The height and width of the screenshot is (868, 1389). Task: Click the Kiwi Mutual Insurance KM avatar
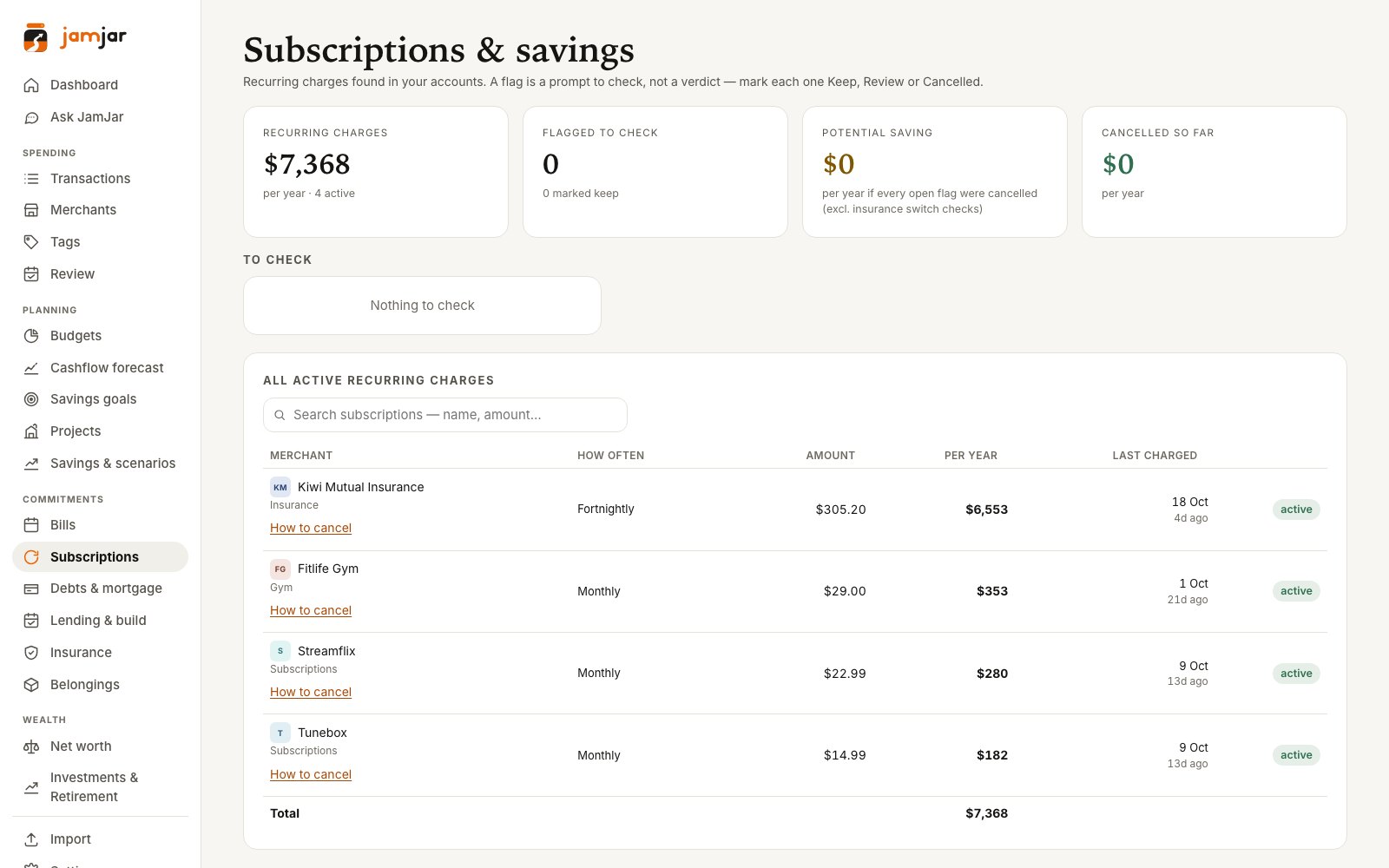pyautogui.click(x=280, y=488)
